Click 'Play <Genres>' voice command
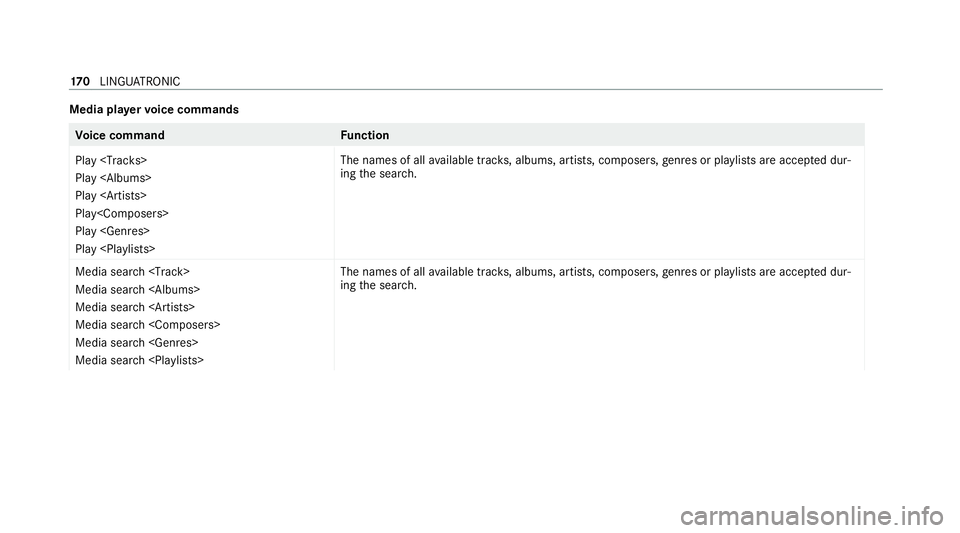This screenshot has height=533, width=960. tap(113, 231)
